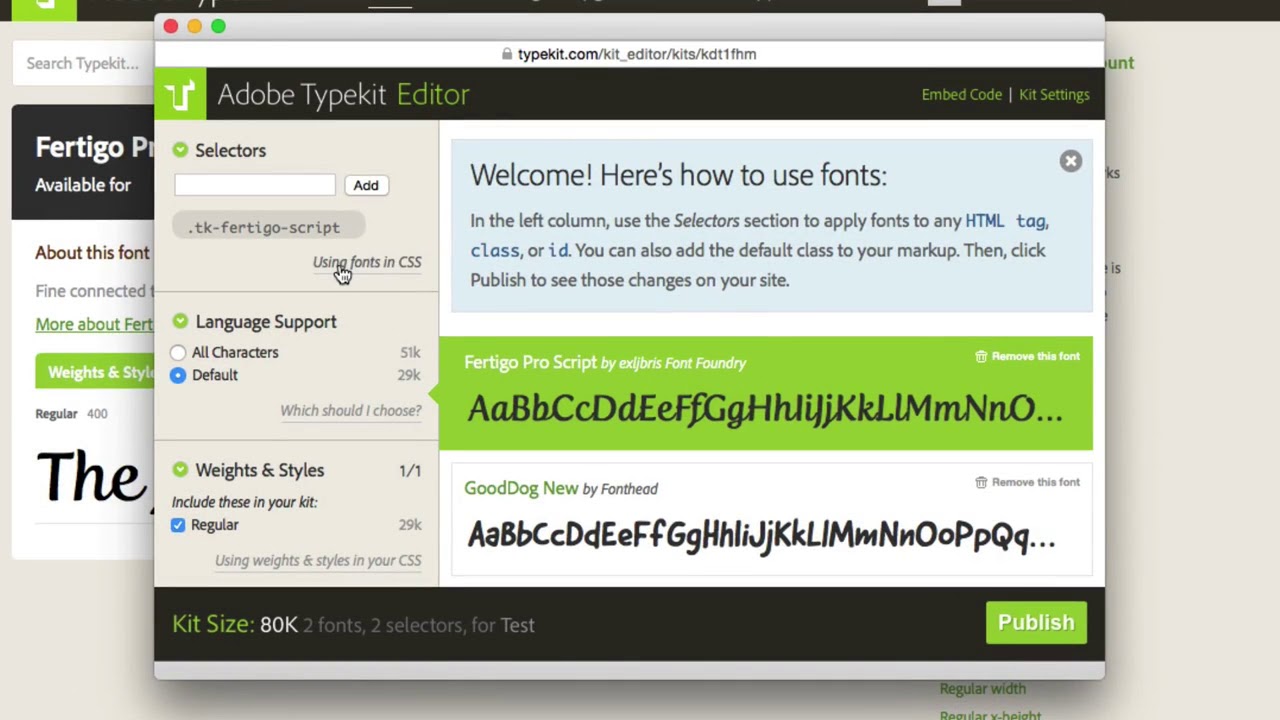Click the Fertigo Pro Script font name
Viewport: 1280px width, 720px height.
530,362
